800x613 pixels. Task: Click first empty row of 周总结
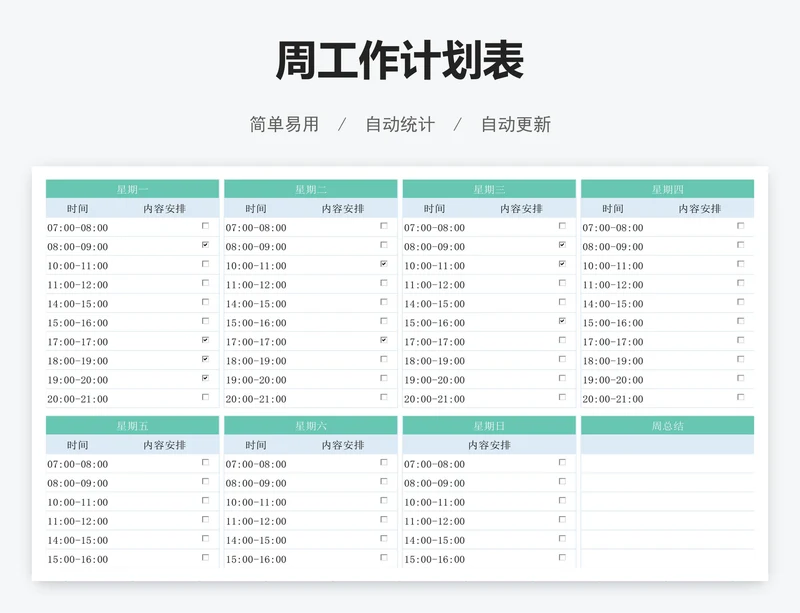667,464
